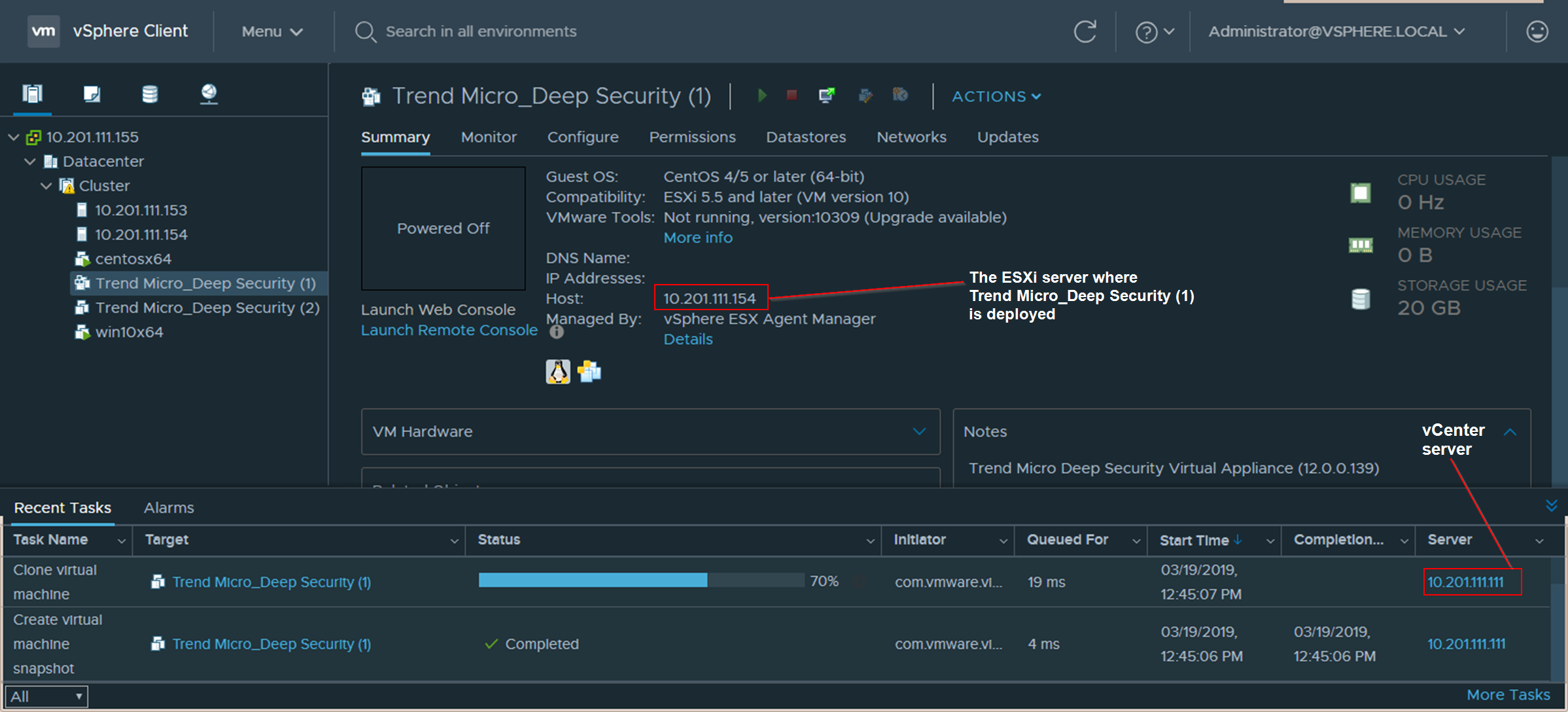Switch to the Storage inventory view
1568x712 pixels.
point(150,94)
